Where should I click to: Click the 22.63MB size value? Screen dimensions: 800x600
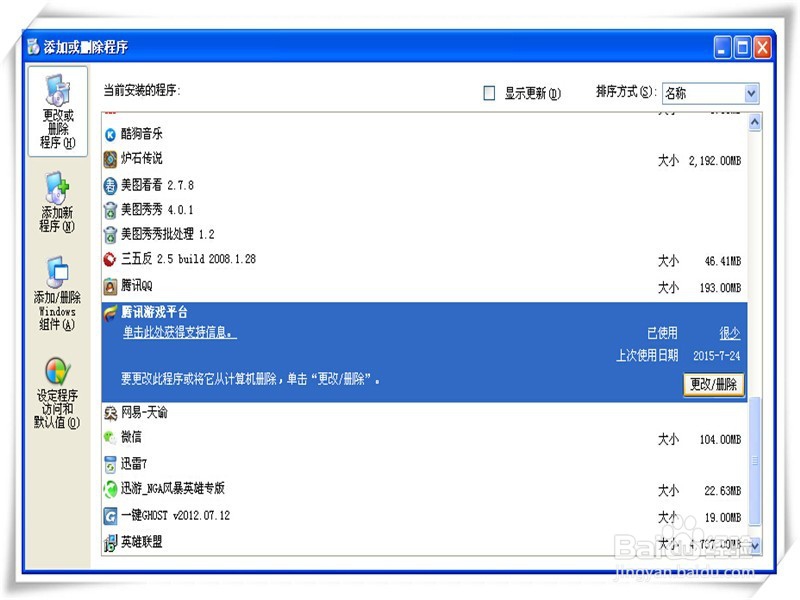pyautogui.click(x=722, y=491)
